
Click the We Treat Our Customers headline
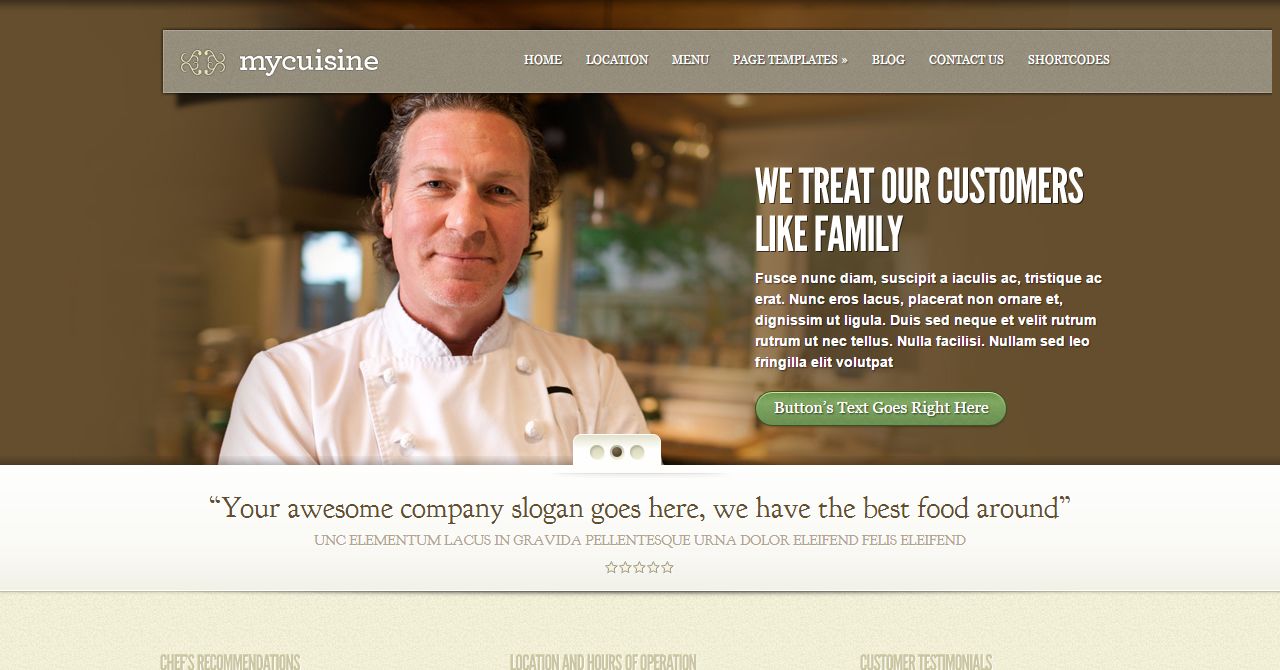tap(919, 210)
